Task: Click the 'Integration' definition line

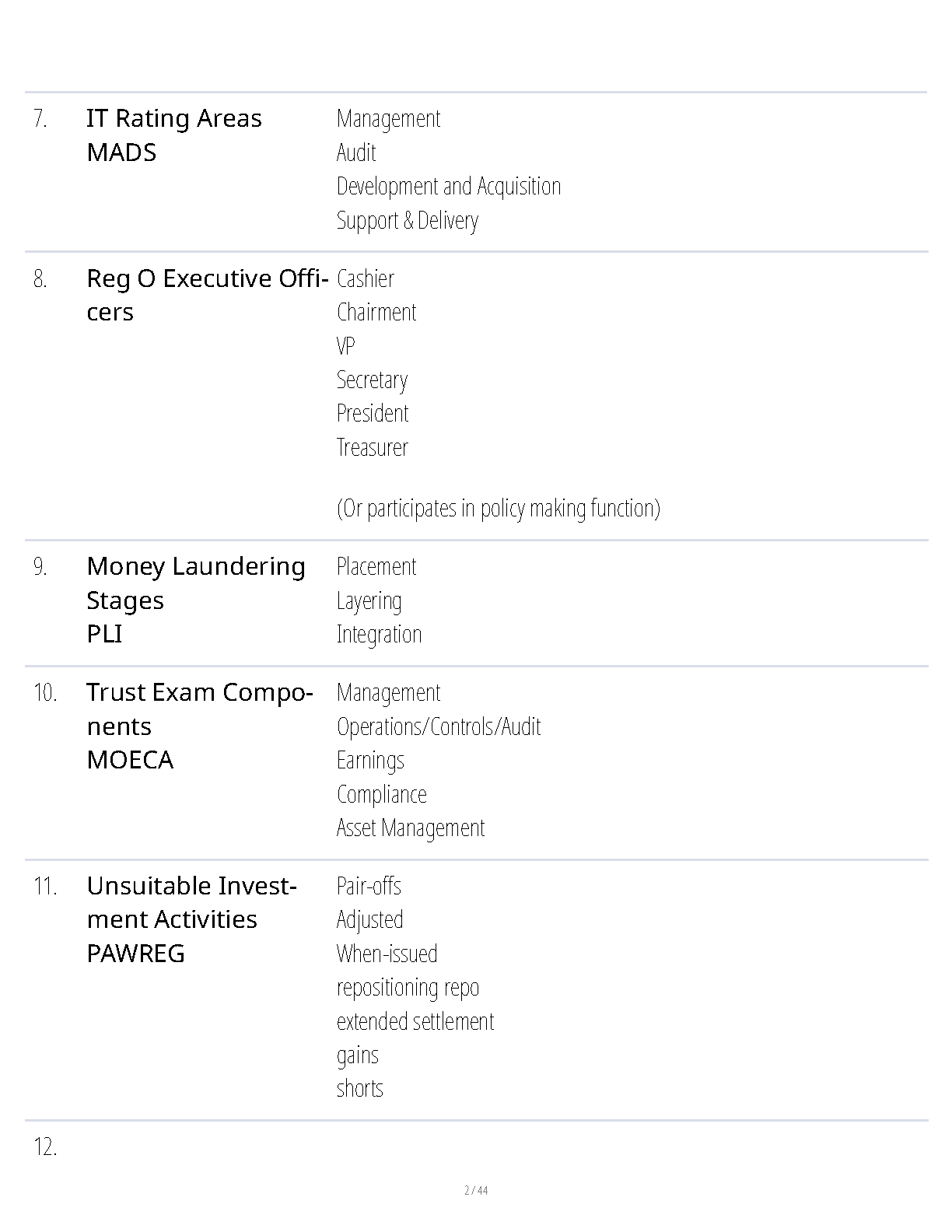Action: (379, 634)
